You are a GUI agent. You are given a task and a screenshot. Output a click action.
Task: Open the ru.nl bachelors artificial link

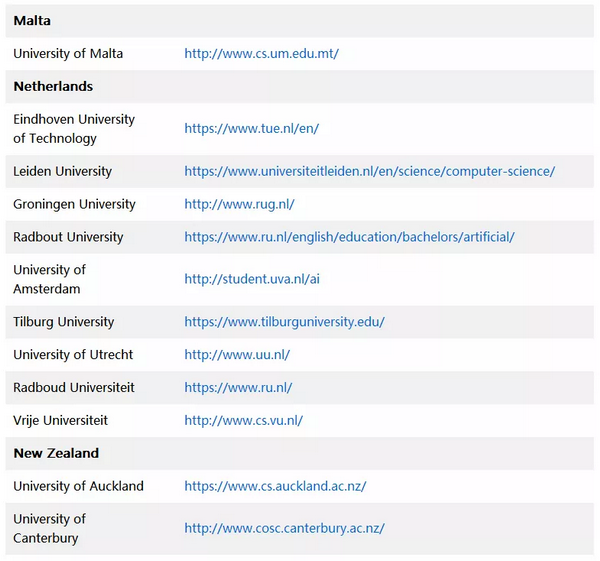[x=349, y=237]
